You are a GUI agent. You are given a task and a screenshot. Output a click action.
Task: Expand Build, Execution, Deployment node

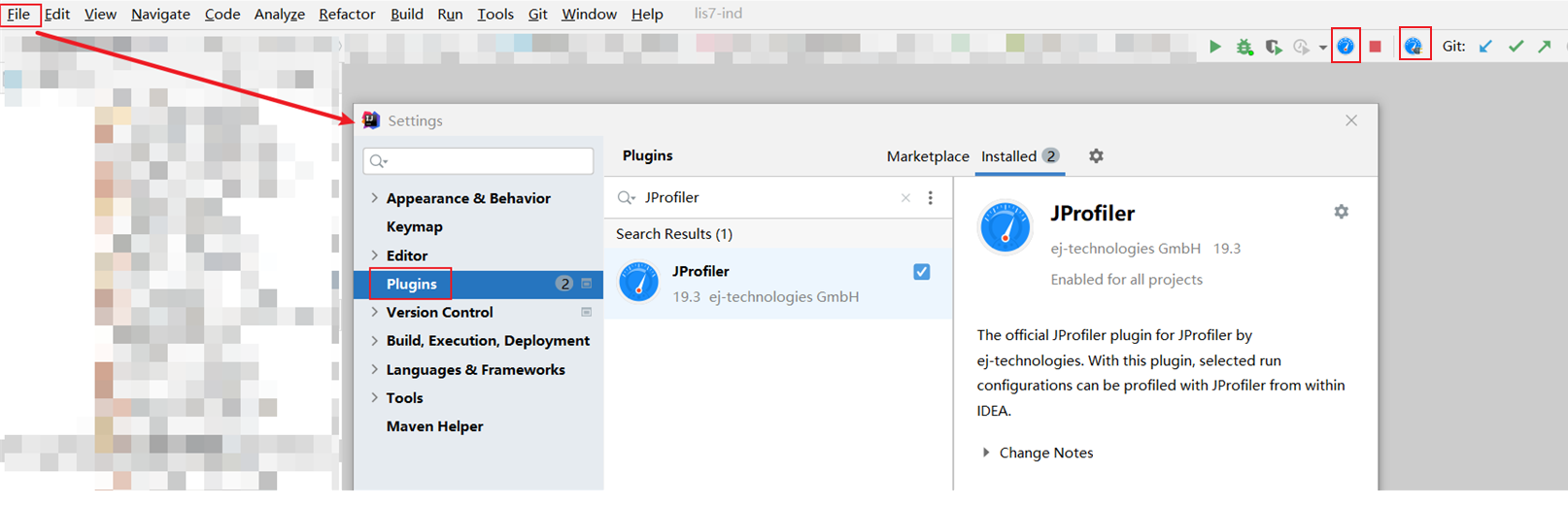pos(375,341)
